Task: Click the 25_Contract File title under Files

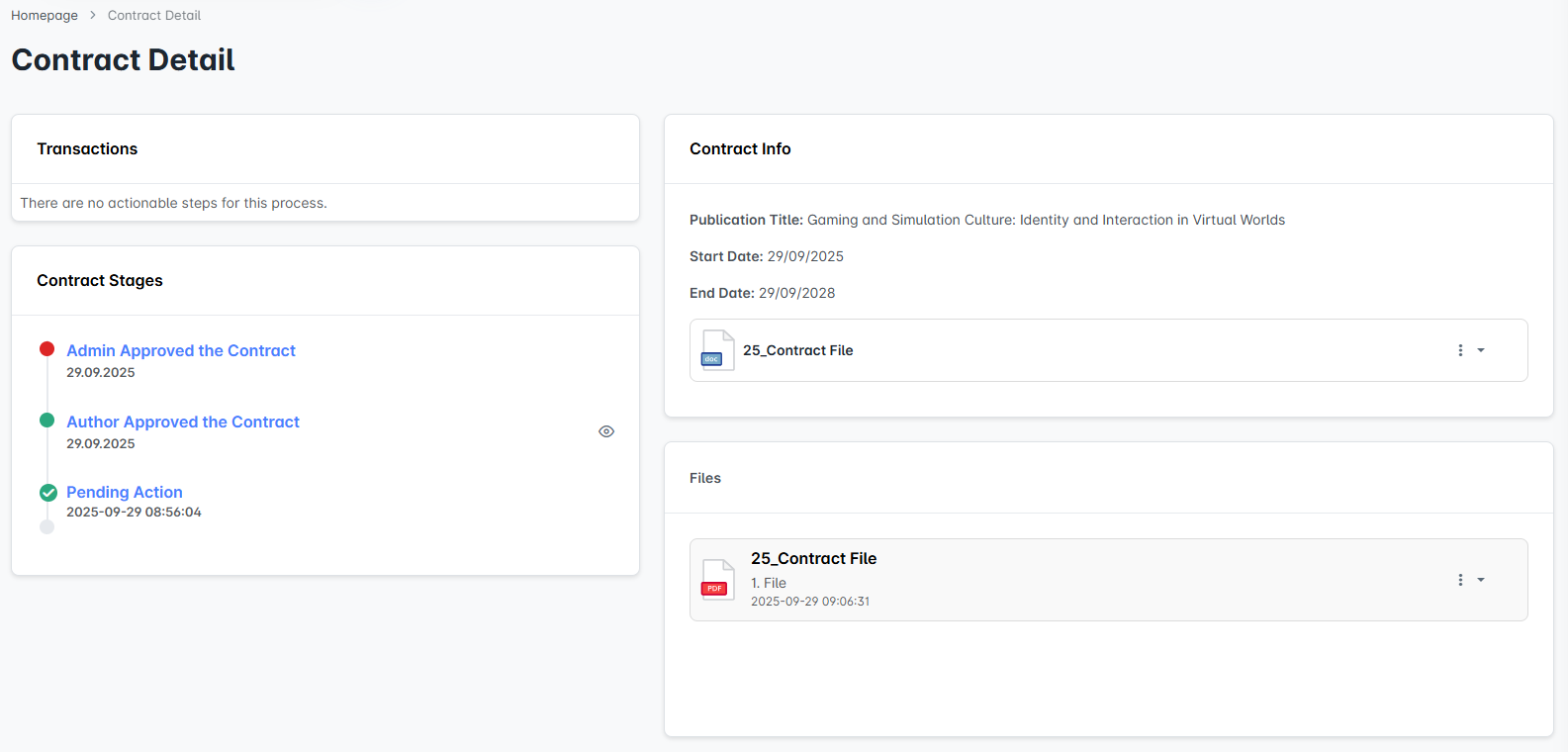Action: click(813, 559)
